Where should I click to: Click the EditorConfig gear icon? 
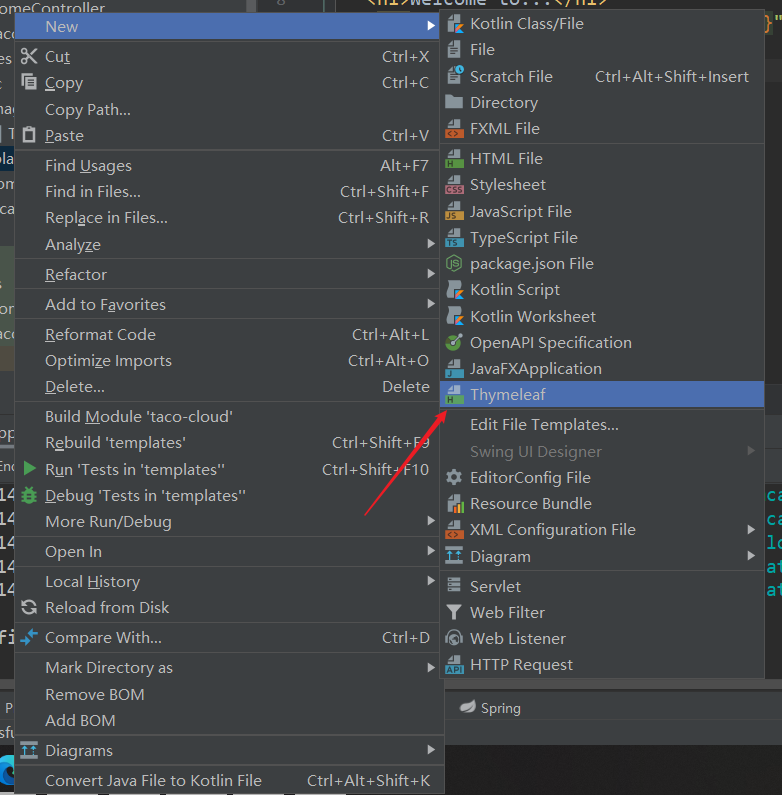pyautogui.click(x=454, y=478)
